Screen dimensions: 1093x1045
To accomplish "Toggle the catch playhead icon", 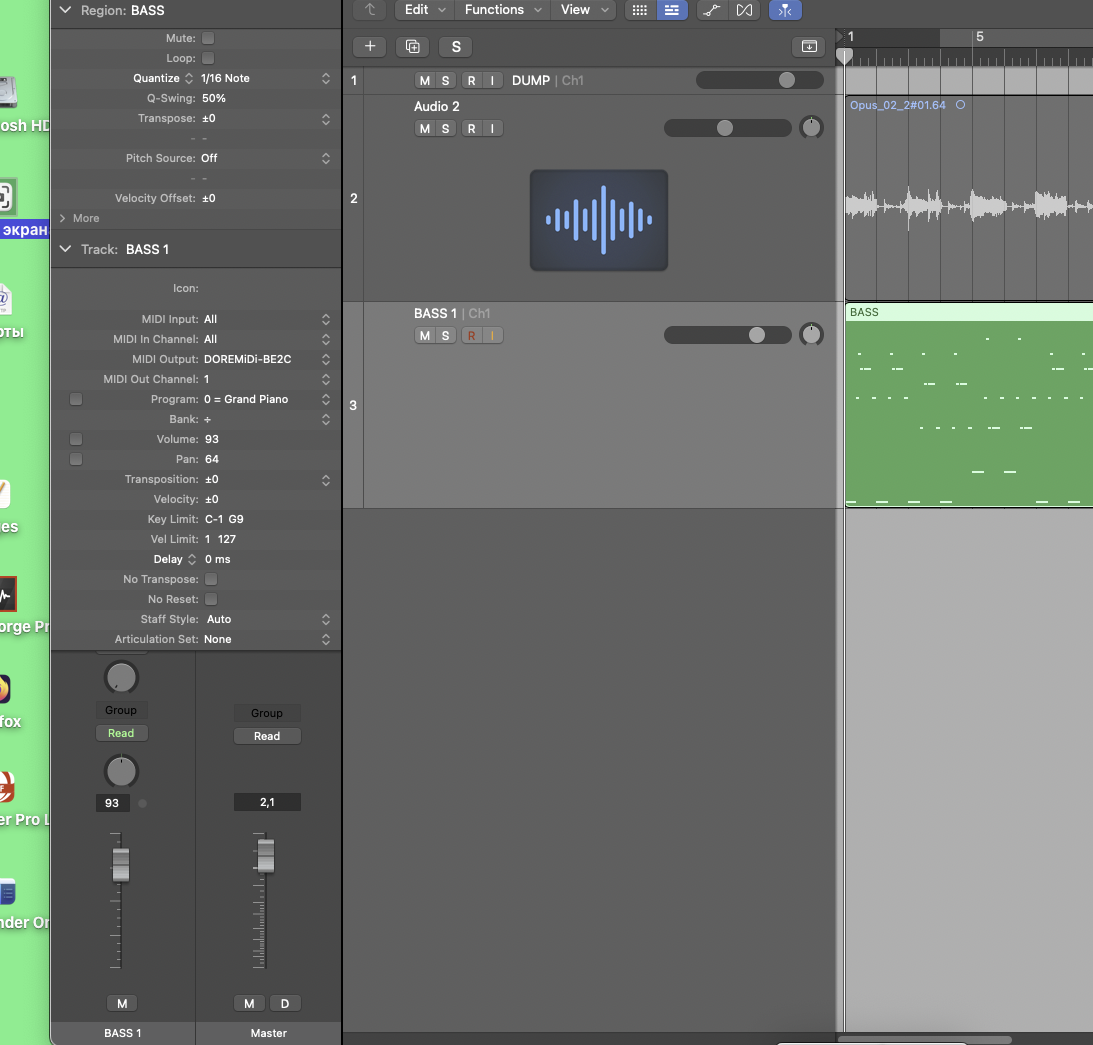I will pos(785,10).
